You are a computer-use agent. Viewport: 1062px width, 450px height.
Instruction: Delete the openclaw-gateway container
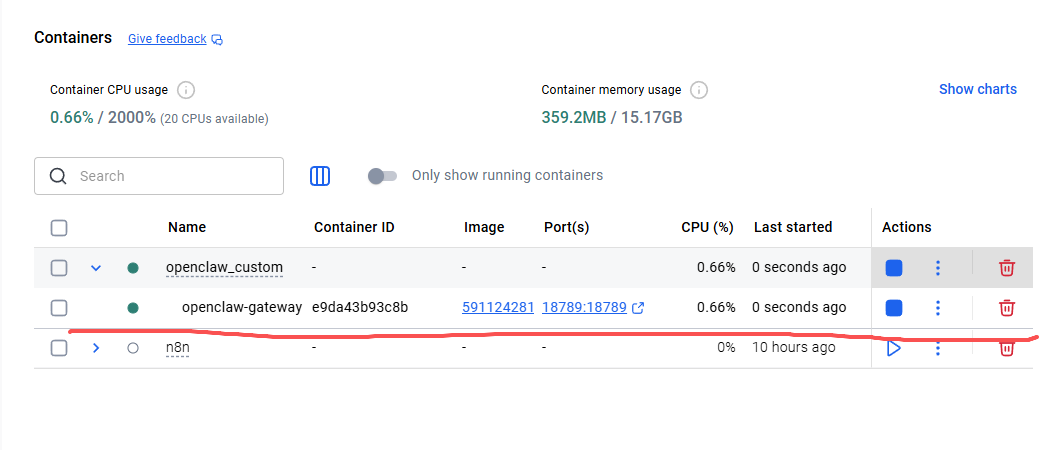[1007, 308]
